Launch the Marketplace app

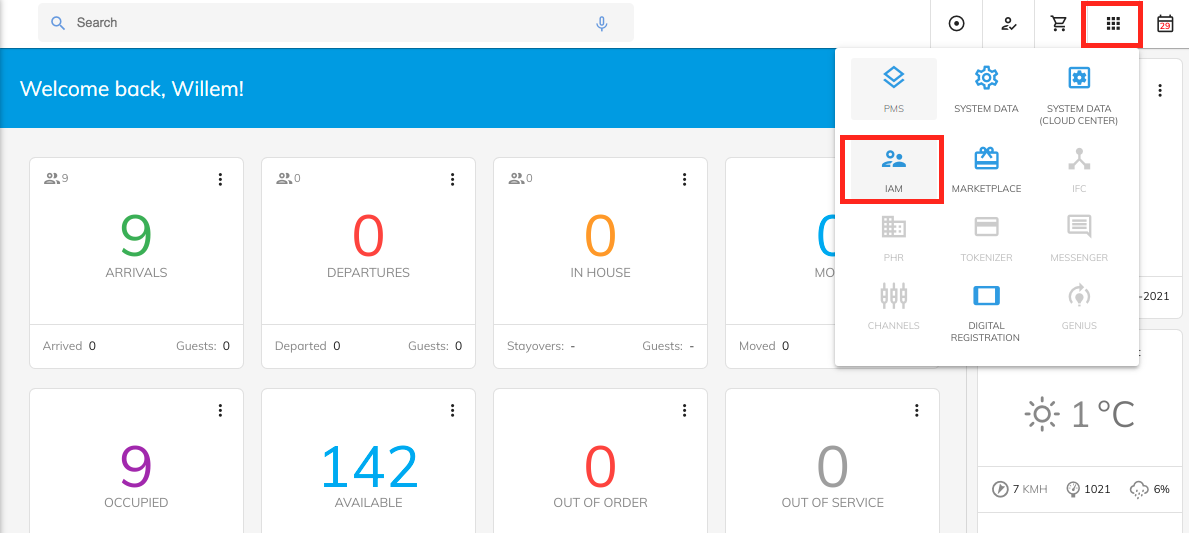[x=986, y=170]
